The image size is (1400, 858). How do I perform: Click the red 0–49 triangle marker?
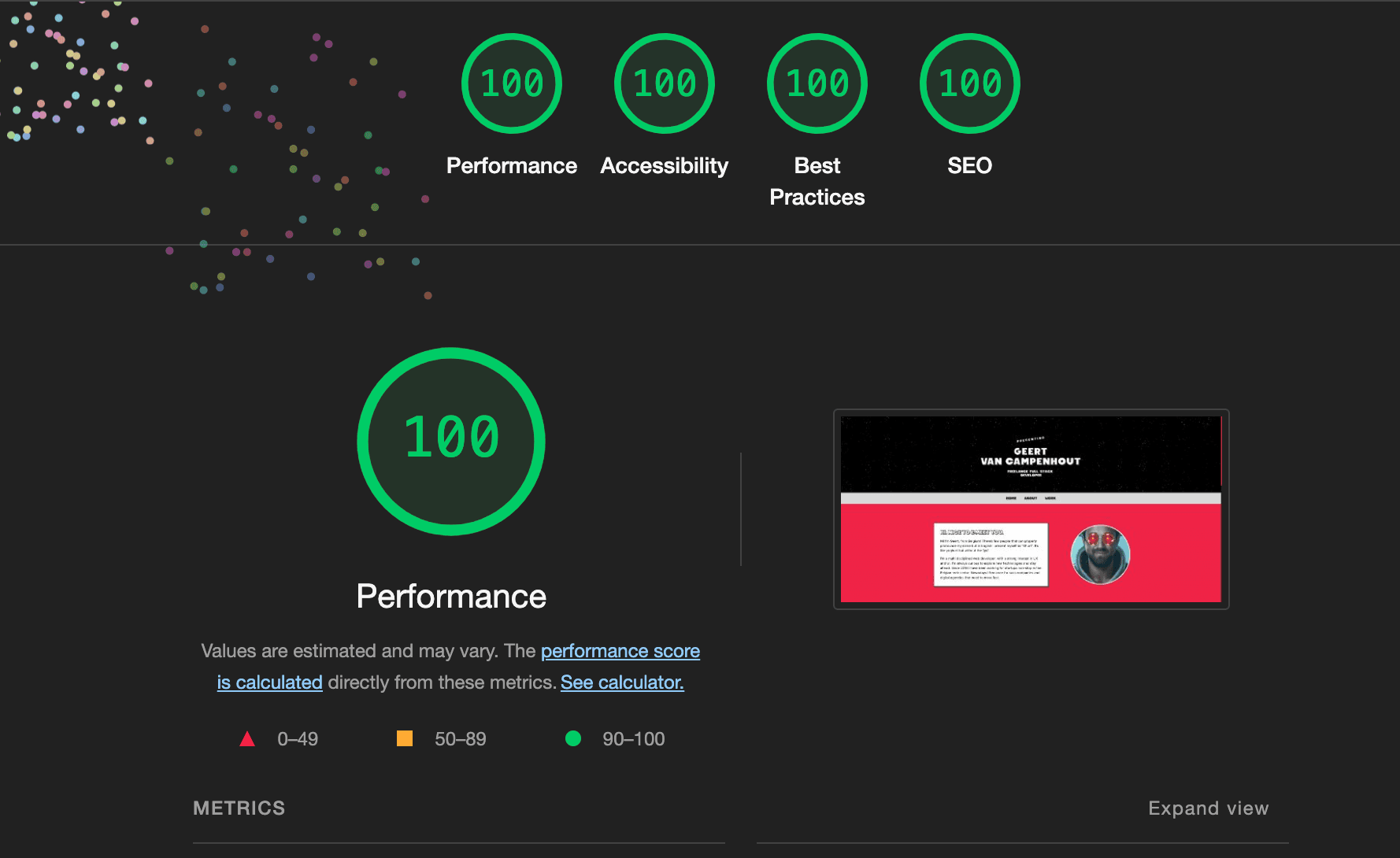tap(247, 738)
